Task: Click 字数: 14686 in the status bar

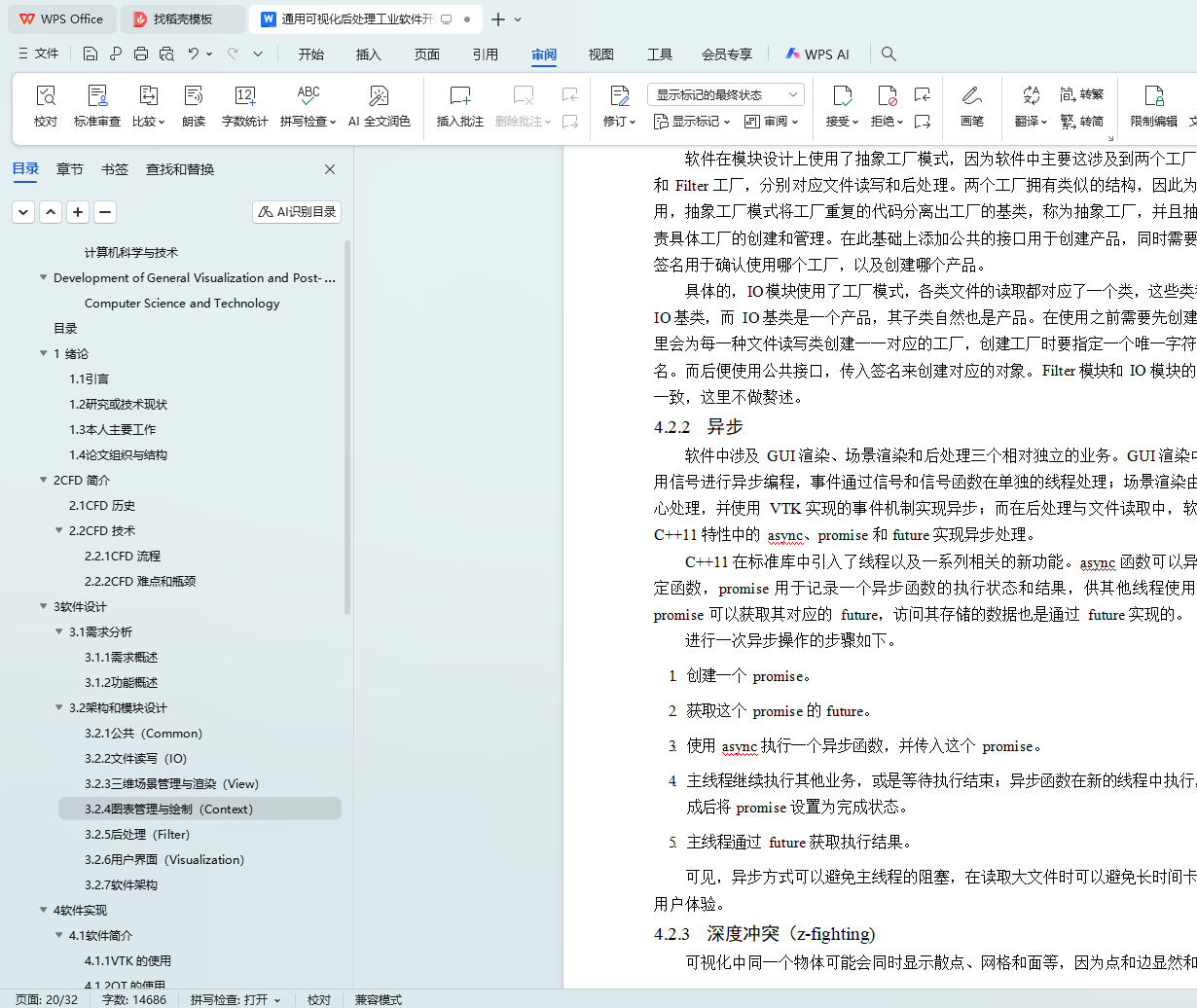Action: (x=134, y=999)
